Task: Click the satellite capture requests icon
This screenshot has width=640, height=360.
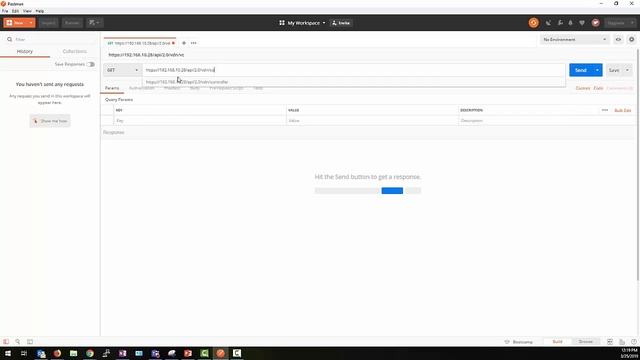Action: click(548, 23)
